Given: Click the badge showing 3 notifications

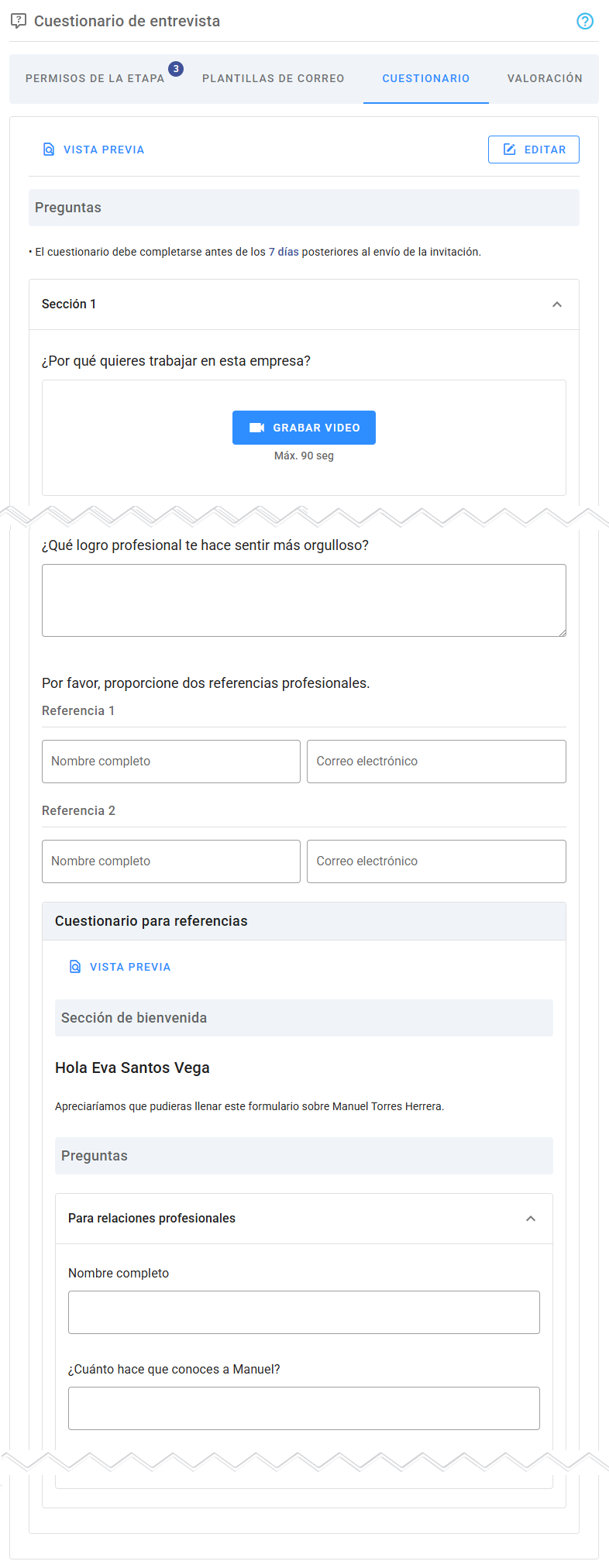Looking at the screenshot, I should tap(176, 69).
